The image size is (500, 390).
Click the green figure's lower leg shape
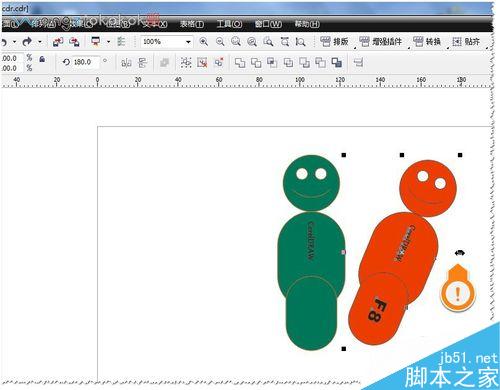(x=311, y=313)
